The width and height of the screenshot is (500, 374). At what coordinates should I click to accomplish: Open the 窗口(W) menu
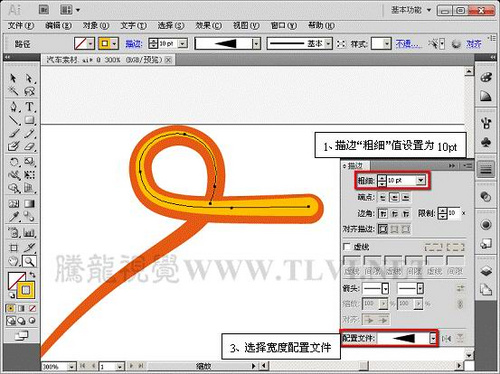coord(284,25)
